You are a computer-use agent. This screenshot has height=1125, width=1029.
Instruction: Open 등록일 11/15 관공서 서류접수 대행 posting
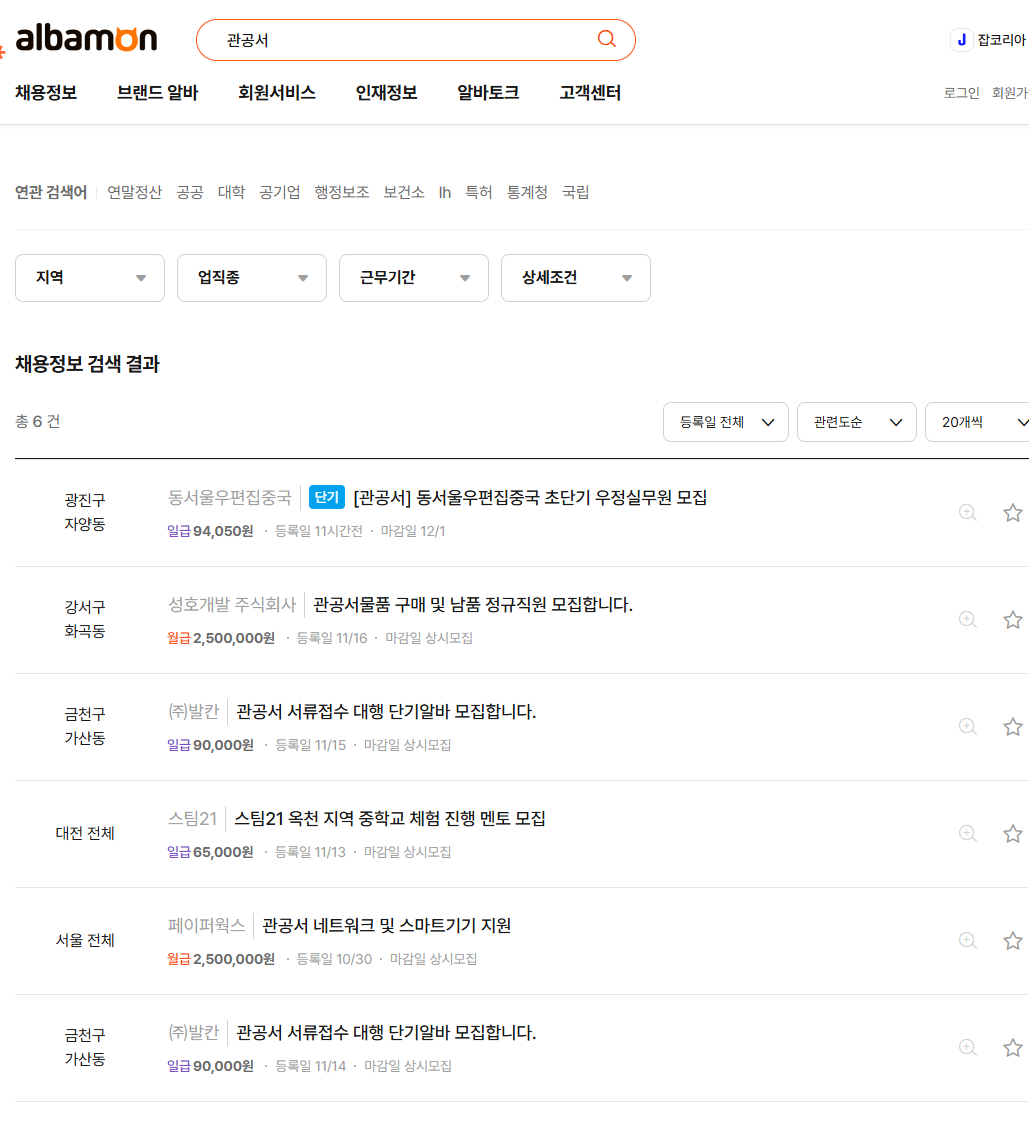pos(386,711)
